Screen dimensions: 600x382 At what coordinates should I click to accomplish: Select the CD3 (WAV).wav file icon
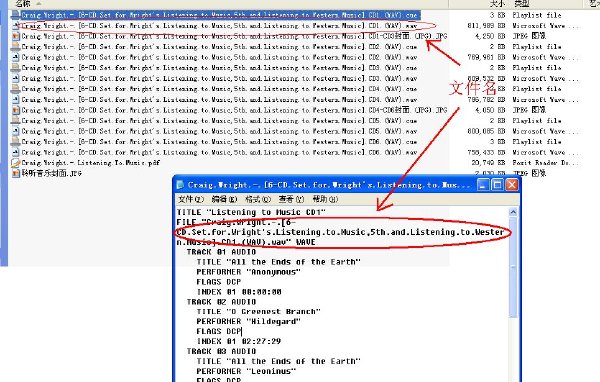tap(15, 78)
